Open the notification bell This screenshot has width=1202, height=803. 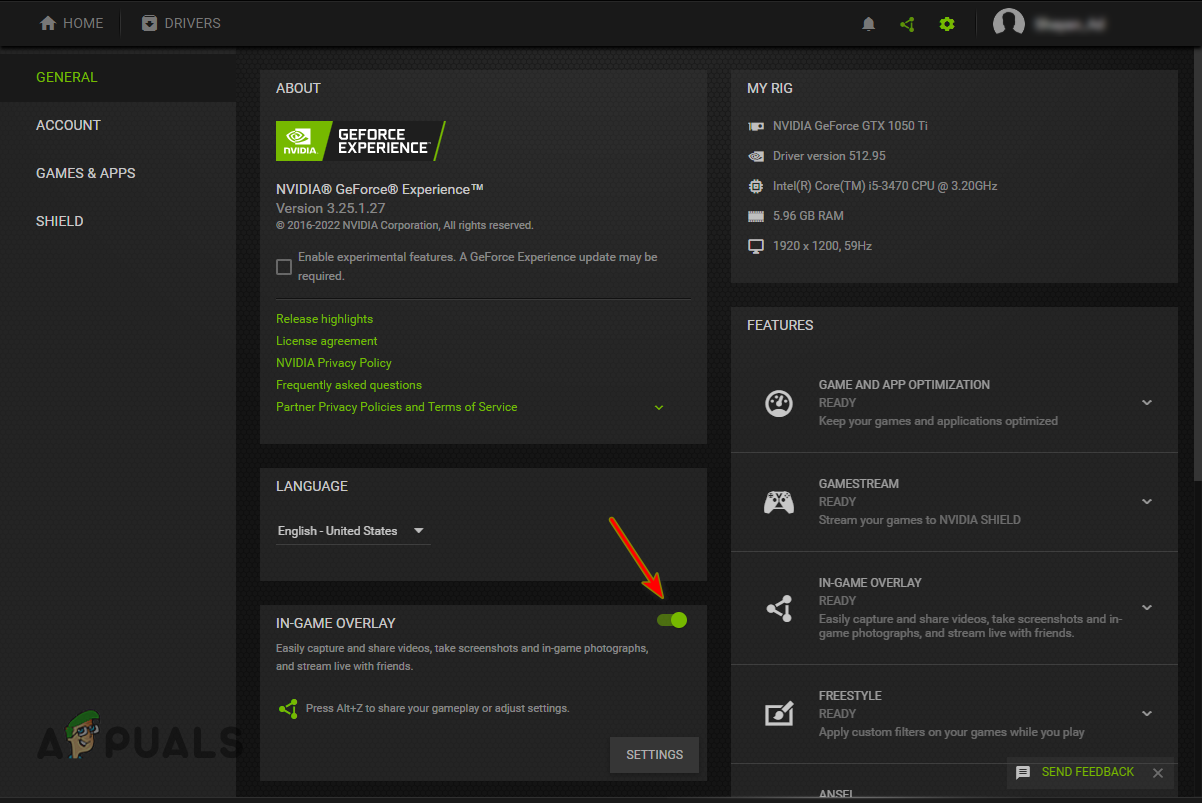868,23
